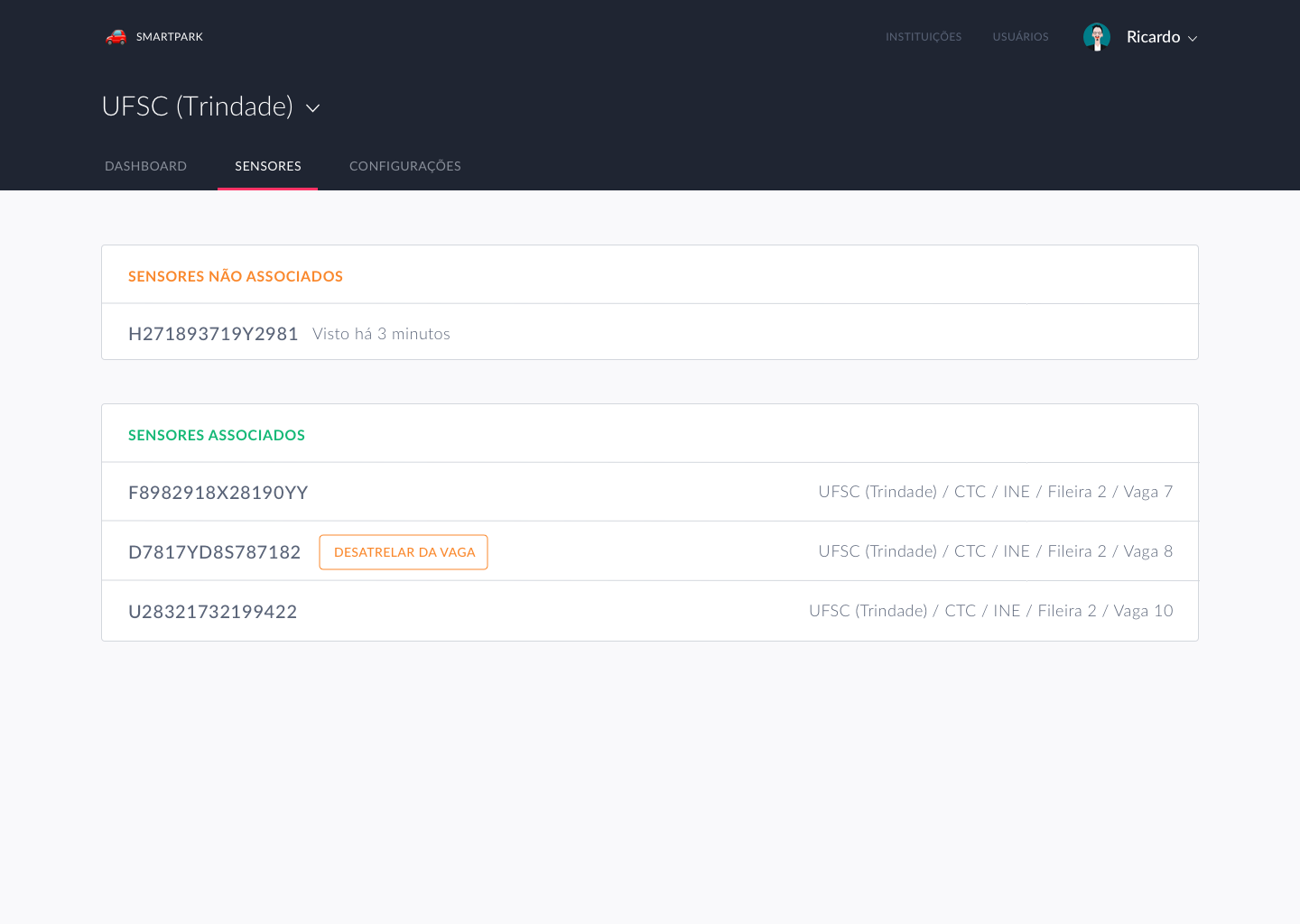Click the Ricardo username label
Image resolution: width=1300 pixels, height=924 pixels.
click(x=1153, y=37)
